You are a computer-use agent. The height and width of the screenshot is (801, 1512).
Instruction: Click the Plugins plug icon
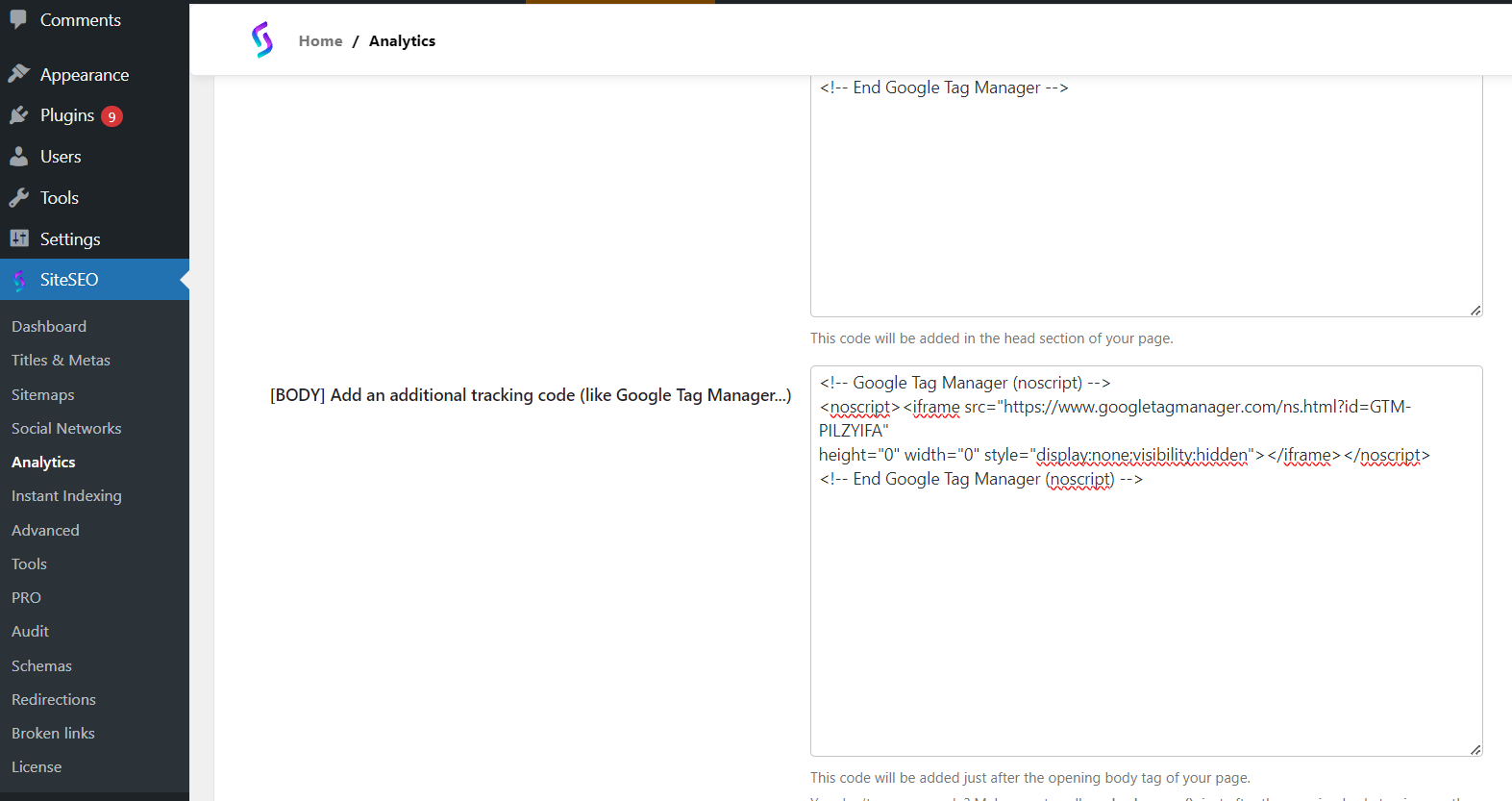[x=19, y=115]
